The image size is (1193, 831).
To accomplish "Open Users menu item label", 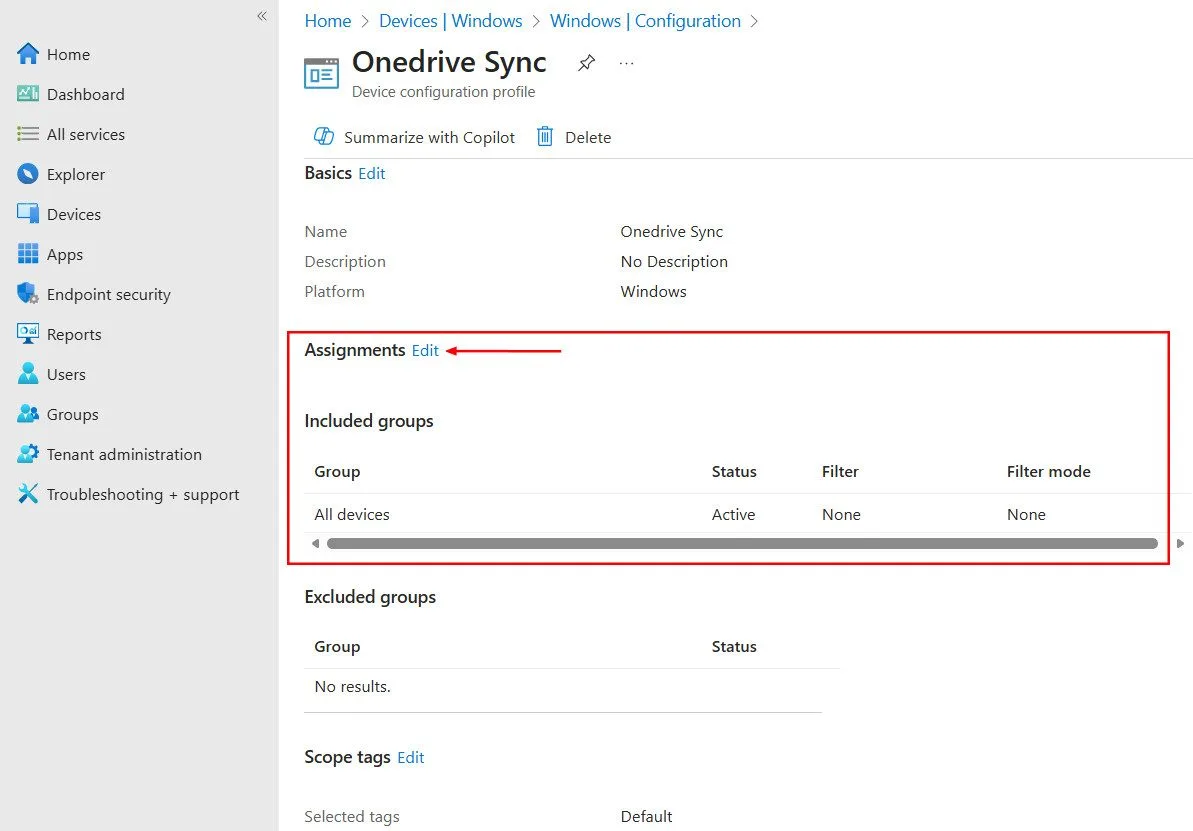I will tap(66, 374).
